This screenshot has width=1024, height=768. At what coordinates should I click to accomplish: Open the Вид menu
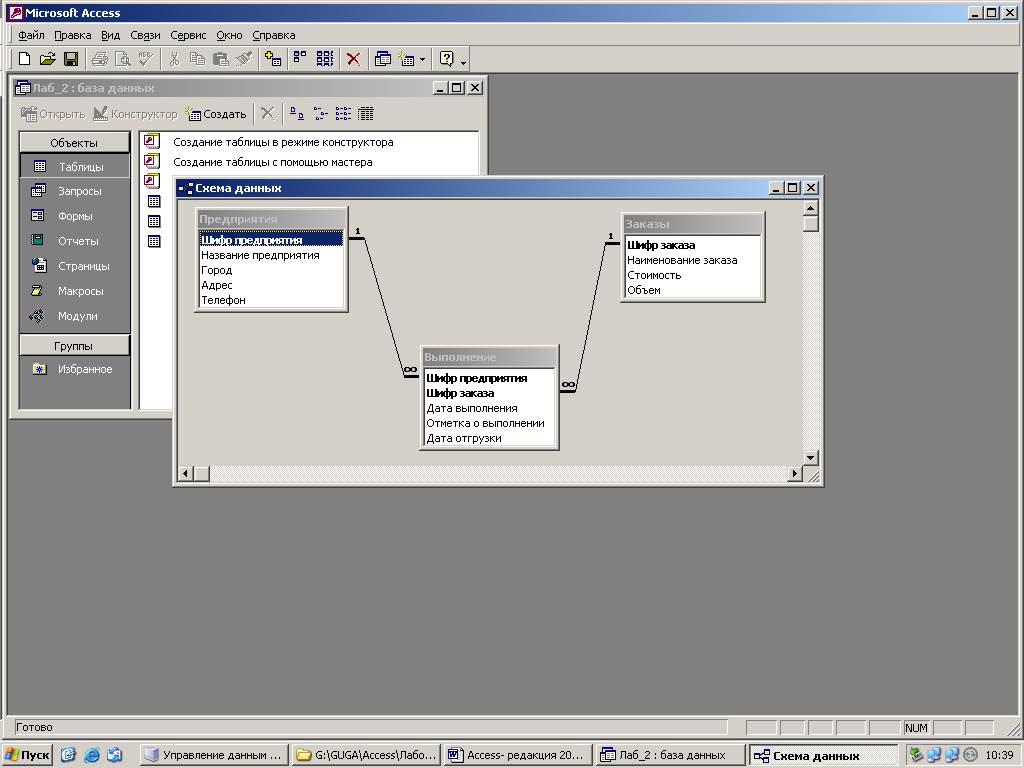110,35
